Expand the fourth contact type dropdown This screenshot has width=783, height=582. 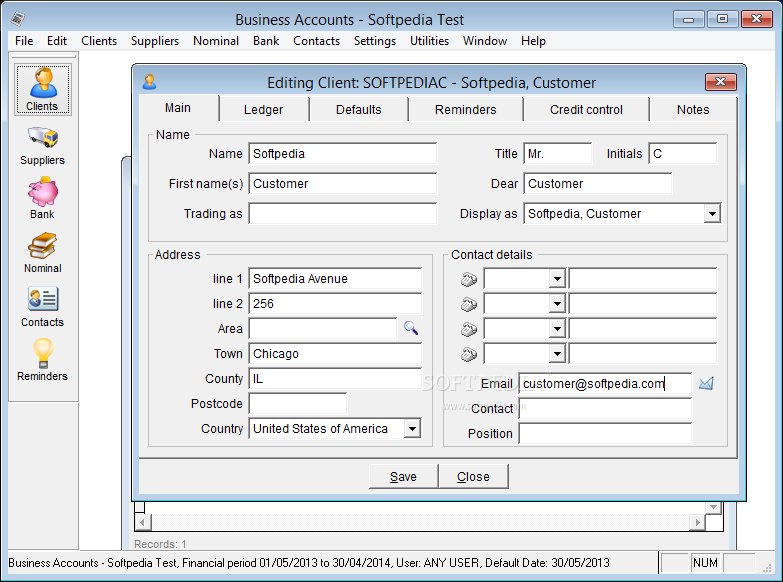557,354
